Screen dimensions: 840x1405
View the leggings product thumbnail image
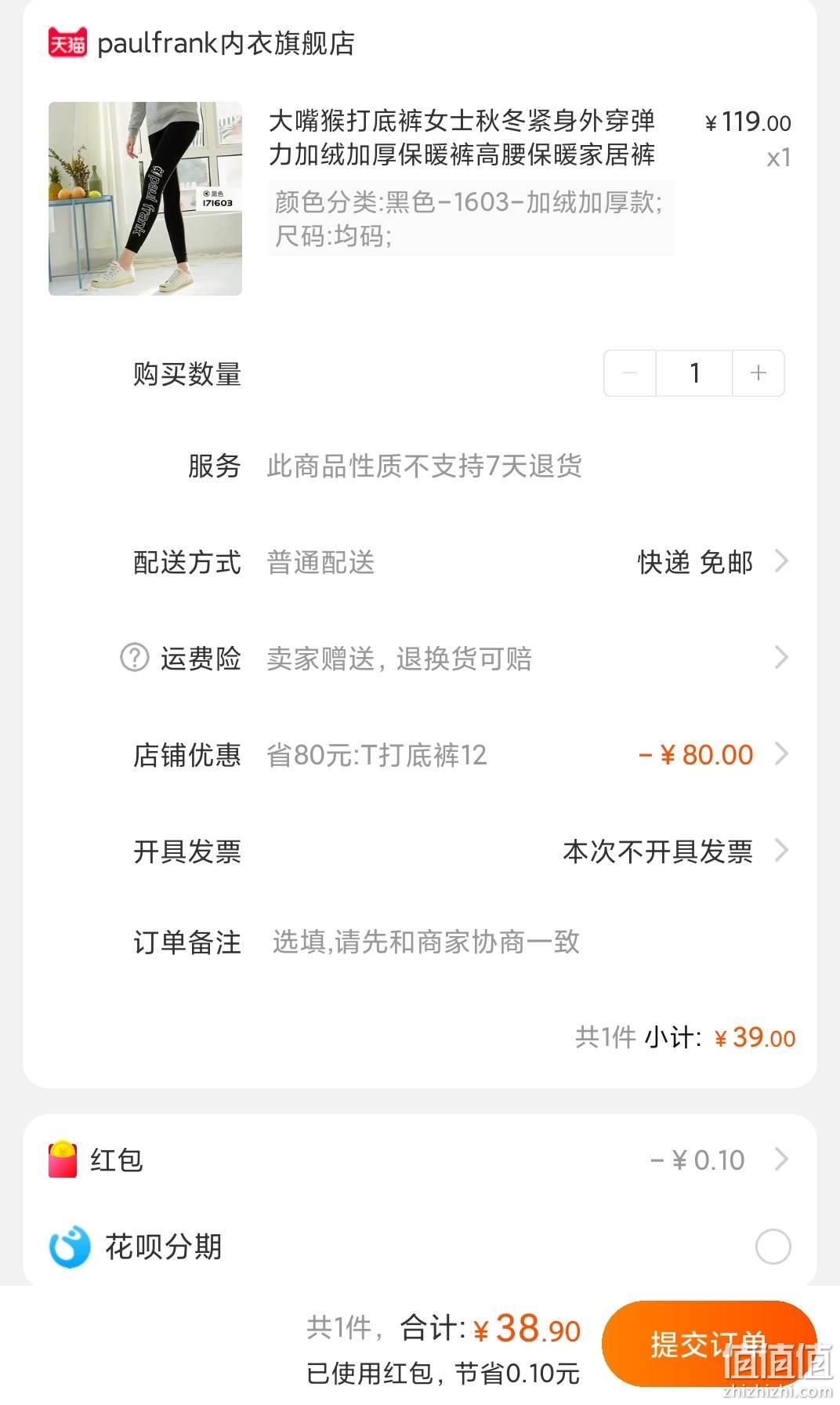click(x=145, y=198)
